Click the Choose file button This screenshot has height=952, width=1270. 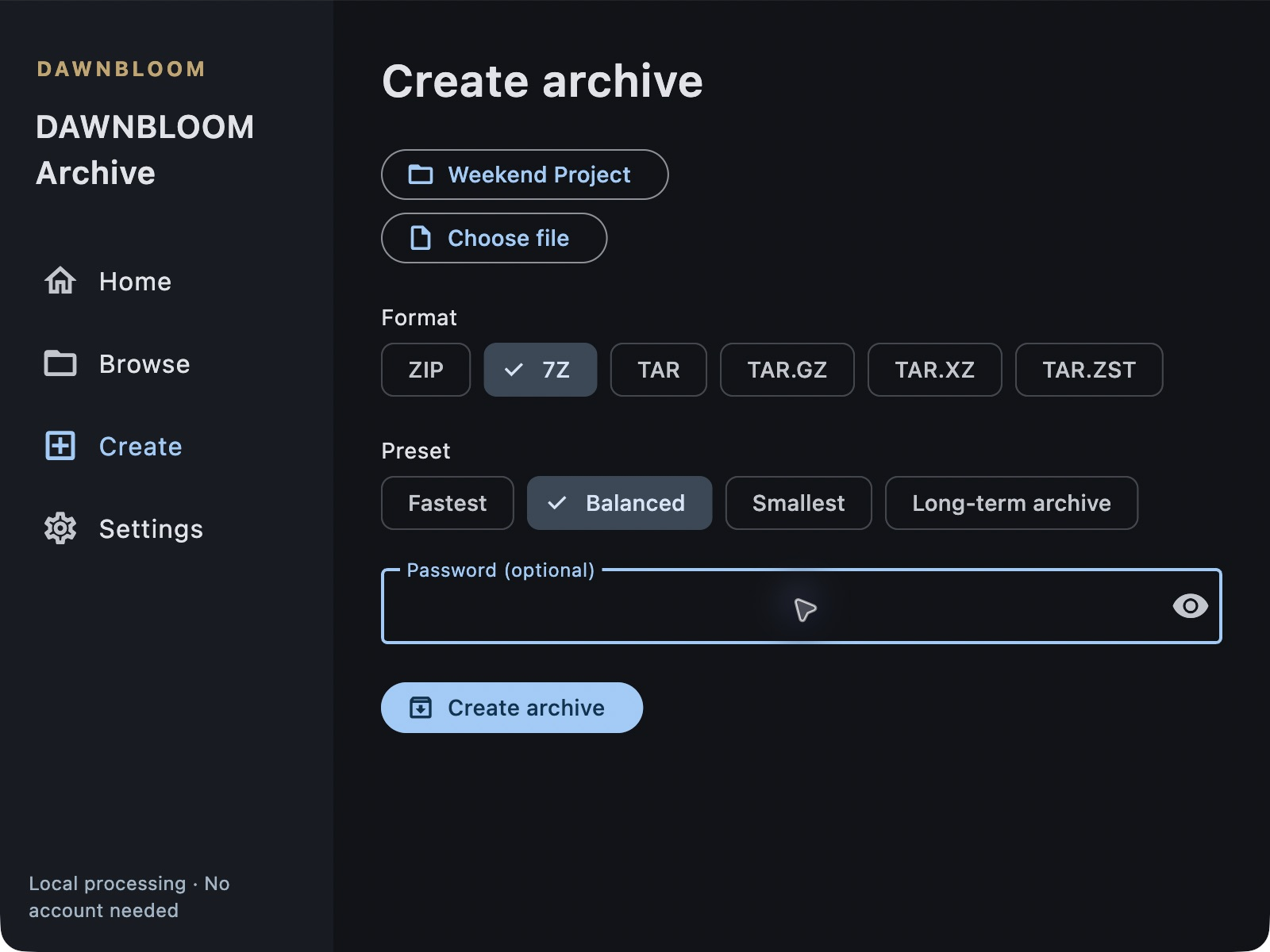[x=494, y=238]
